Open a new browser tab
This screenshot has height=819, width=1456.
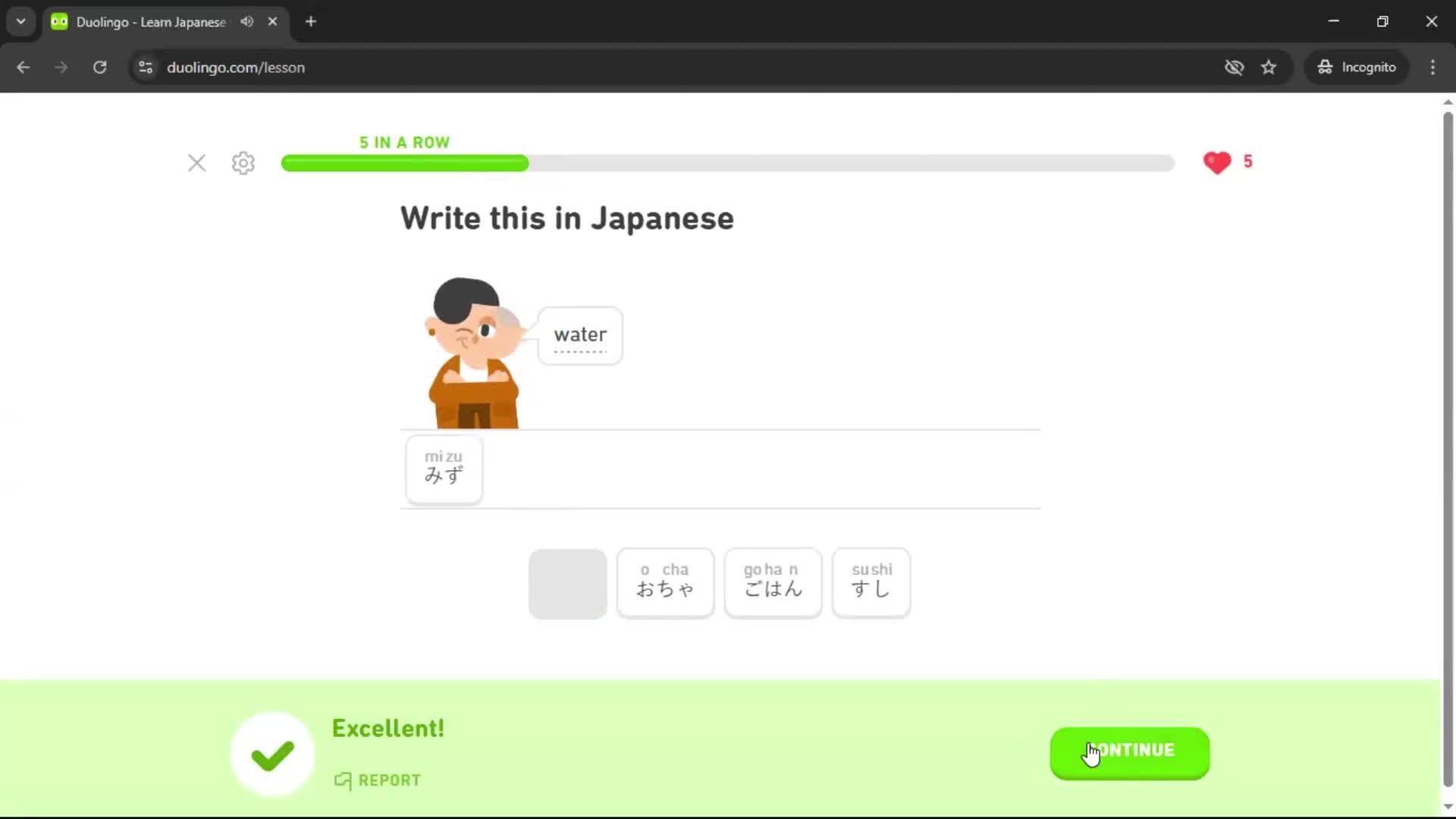[x=310, y=21]
